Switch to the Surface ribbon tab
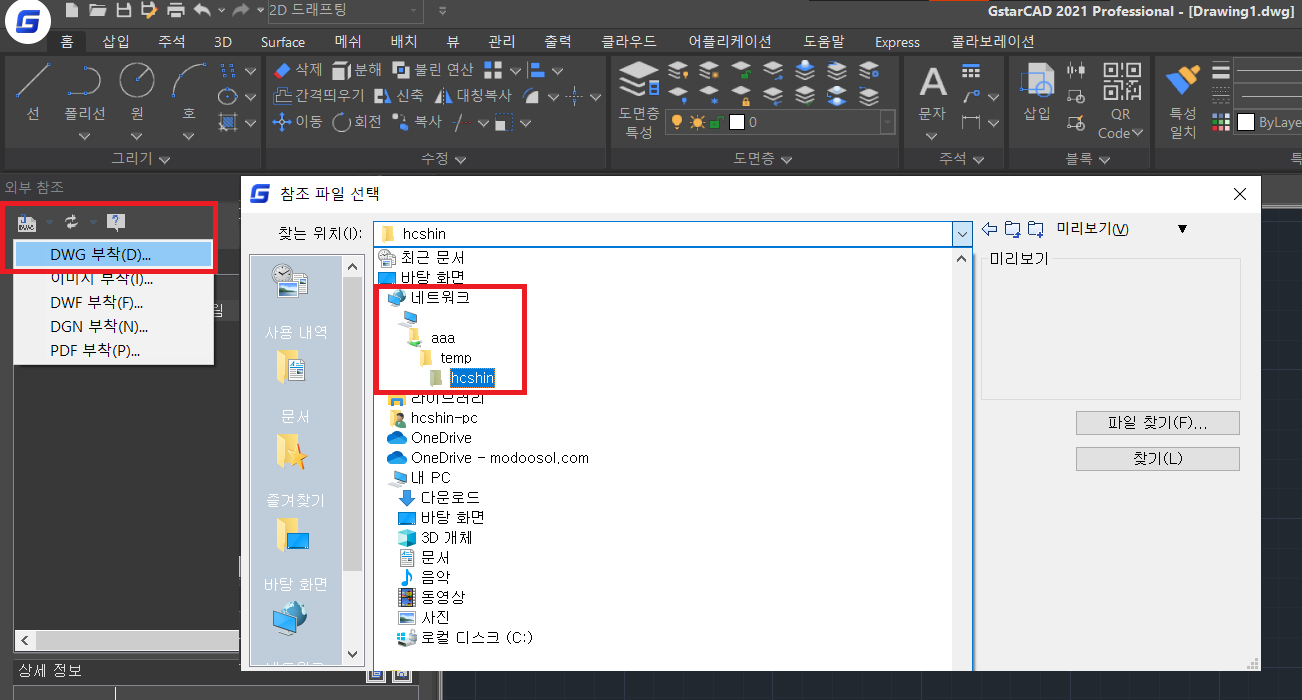Image resolution: width=1302 pixels, height=700 pixels. pyautogui.click(x=283, y=42)
